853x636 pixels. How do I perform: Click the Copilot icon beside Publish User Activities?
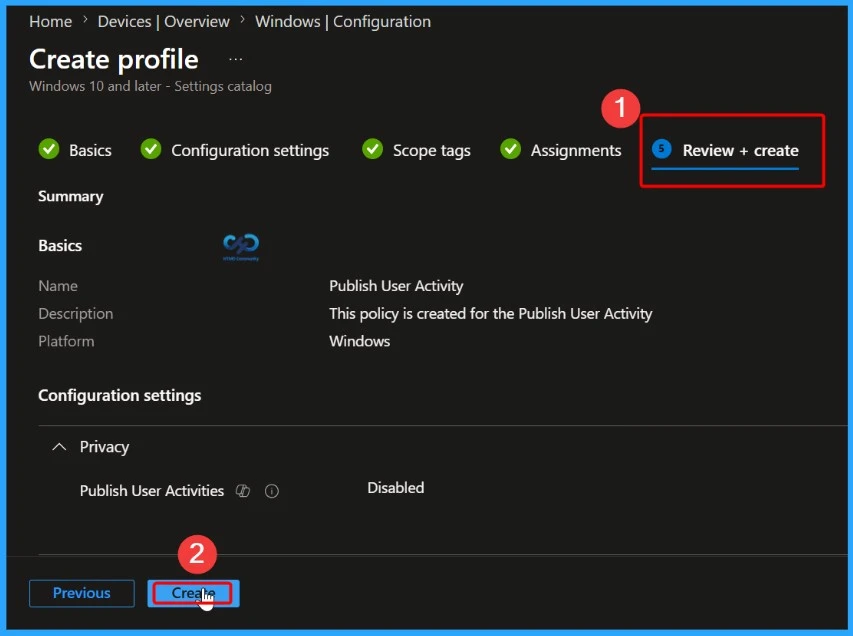pyautogui.click(x=243, y=491)
